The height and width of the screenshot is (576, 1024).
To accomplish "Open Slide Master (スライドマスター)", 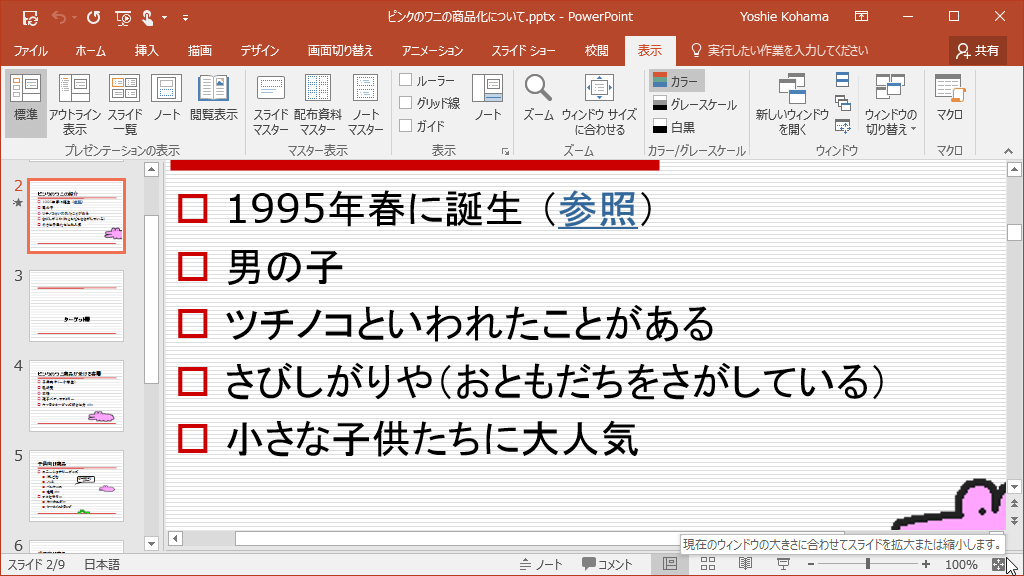I will (x=271, y=103).
